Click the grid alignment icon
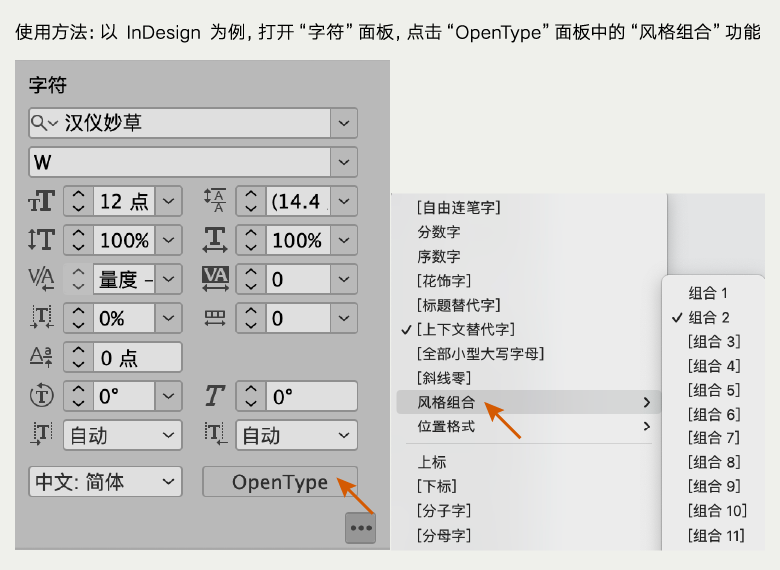Viewport: 780px width, 570px height. [x=215, y=318]
